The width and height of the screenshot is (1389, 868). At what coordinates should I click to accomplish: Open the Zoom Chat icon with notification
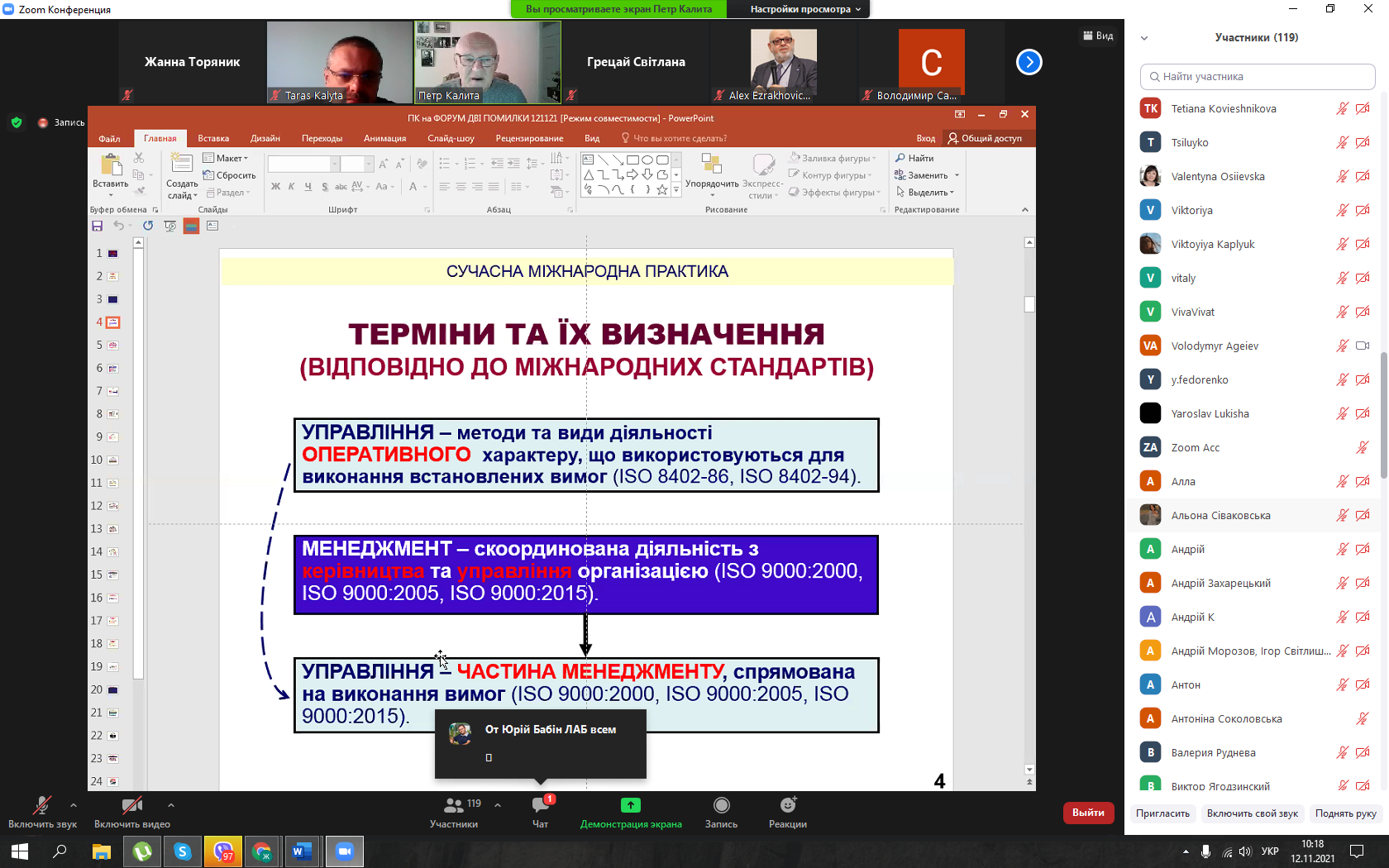pos(541,805)
